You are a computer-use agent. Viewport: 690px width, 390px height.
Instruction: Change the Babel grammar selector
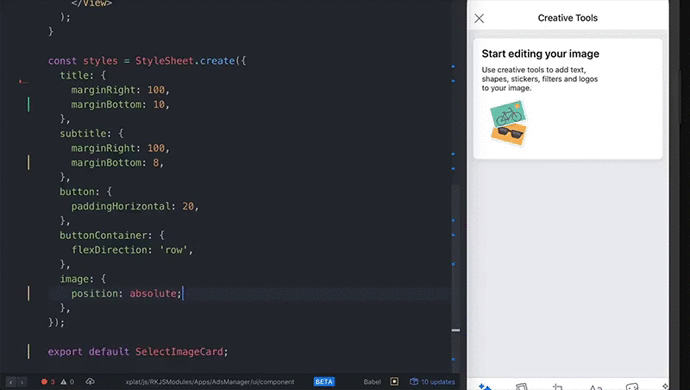[372, 382]
